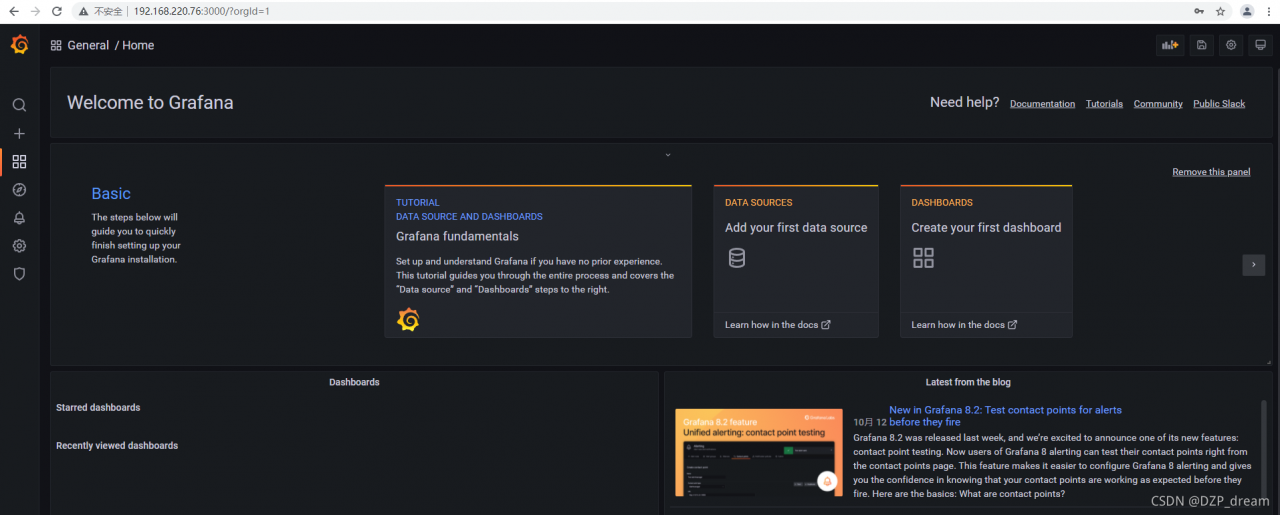Open Learn how in the docs under Dashboards
The height and width of the screenshot is (515, 1280).
click(964, 325)
